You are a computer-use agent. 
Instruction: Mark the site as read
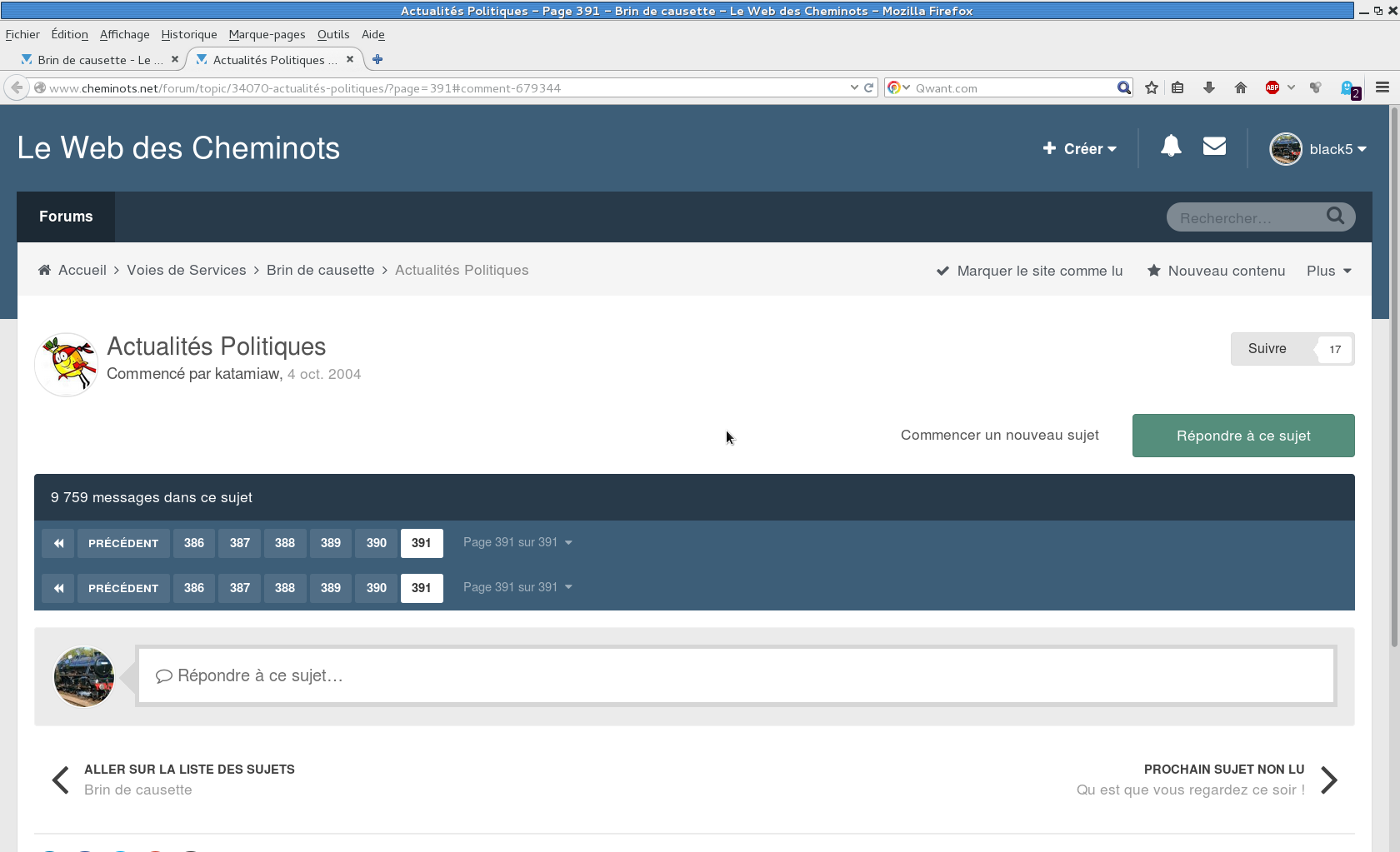tap(1030, 271)
